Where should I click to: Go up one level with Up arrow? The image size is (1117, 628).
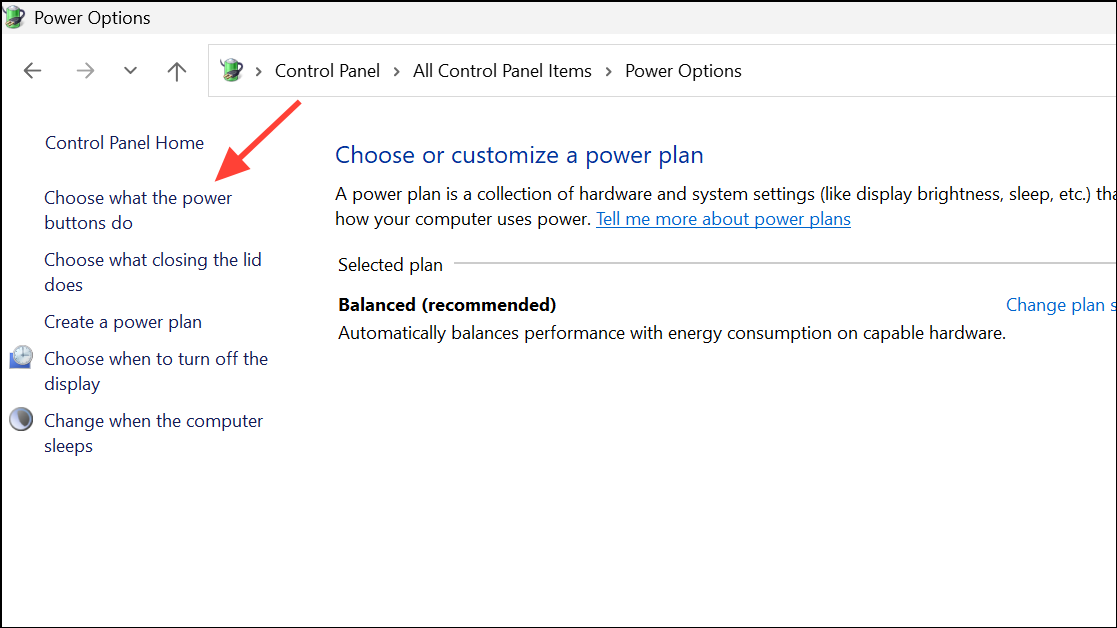coord(177,71)
